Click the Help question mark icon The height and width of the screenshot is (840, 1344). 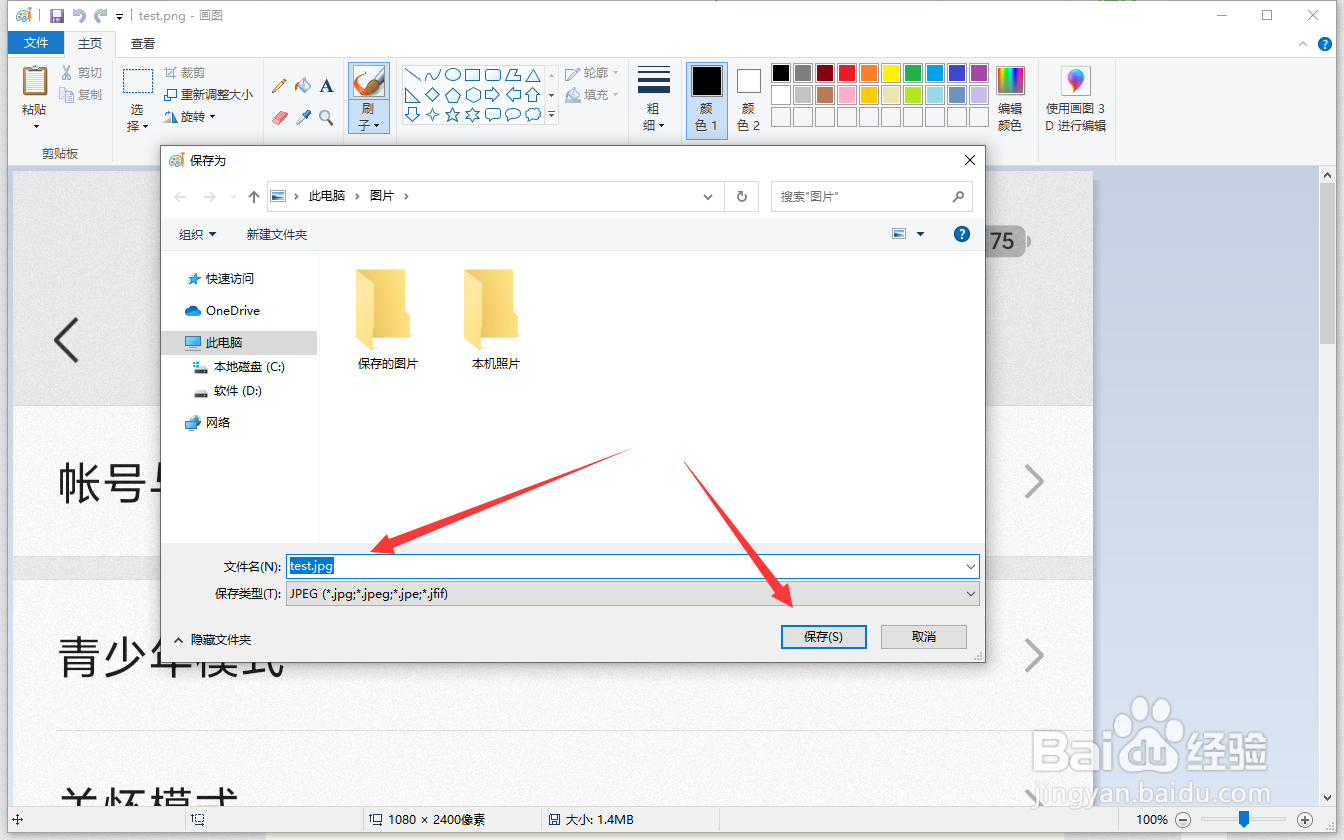click(x=962, y=234)
